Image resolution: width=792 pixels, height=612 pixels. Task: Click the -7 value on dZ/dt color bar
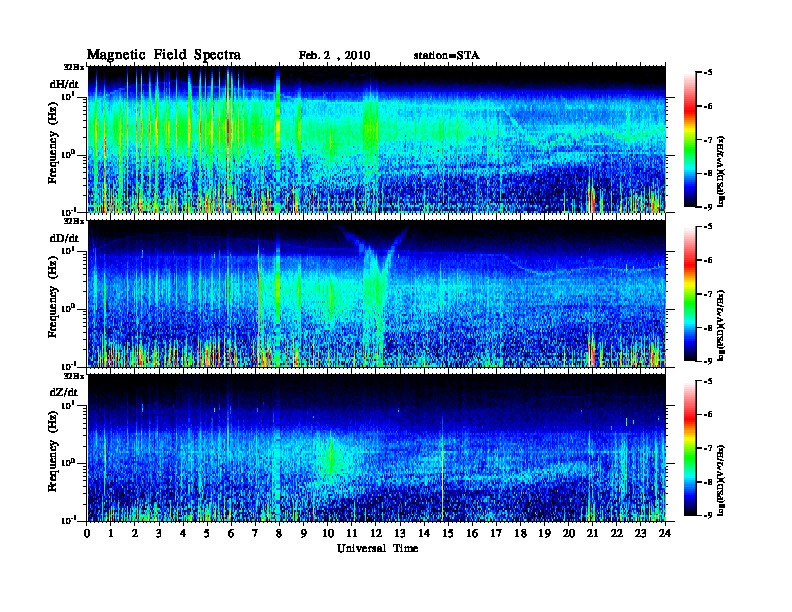[708, 448]
